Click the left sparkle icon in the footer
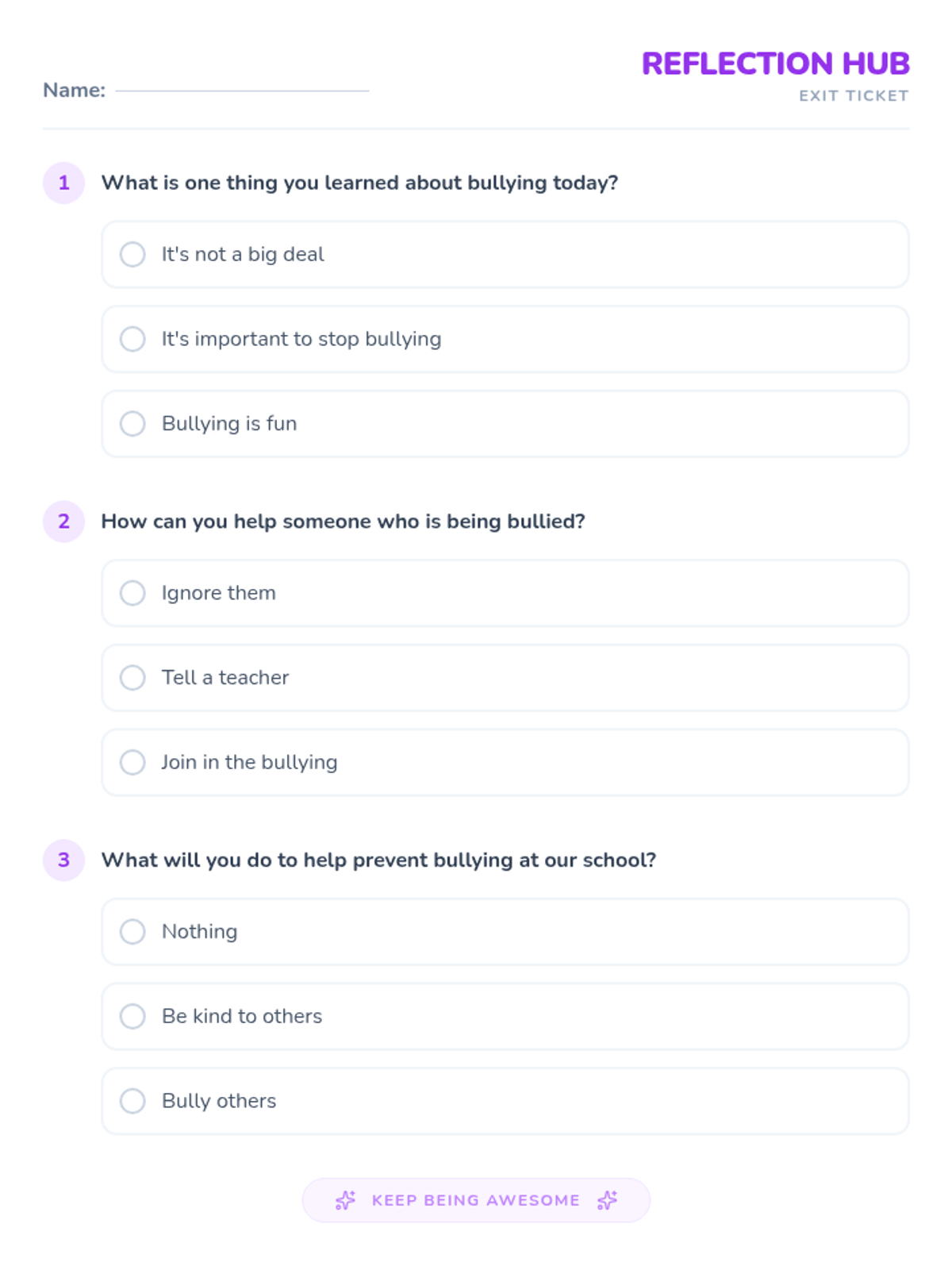 pyautogui.click(x=345, y=1200)
